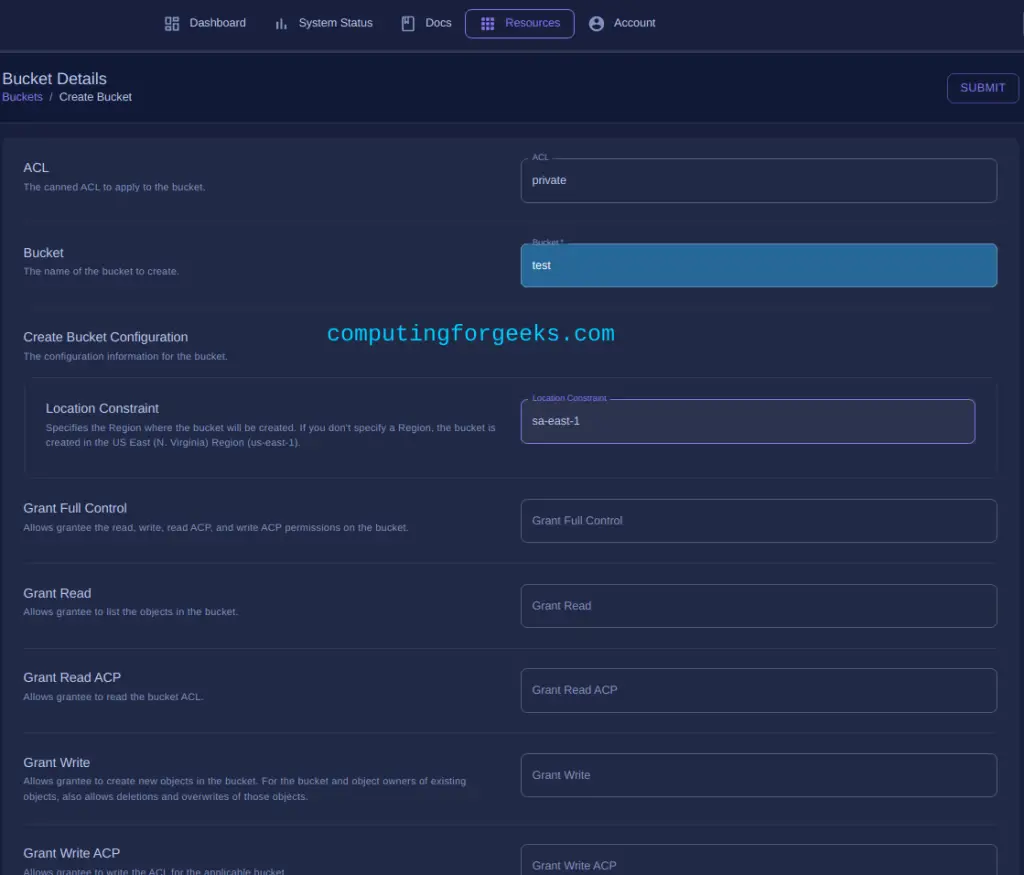Select the Grant Write ACP input
Screen dimensions: 1024x875
coord(758,862)
